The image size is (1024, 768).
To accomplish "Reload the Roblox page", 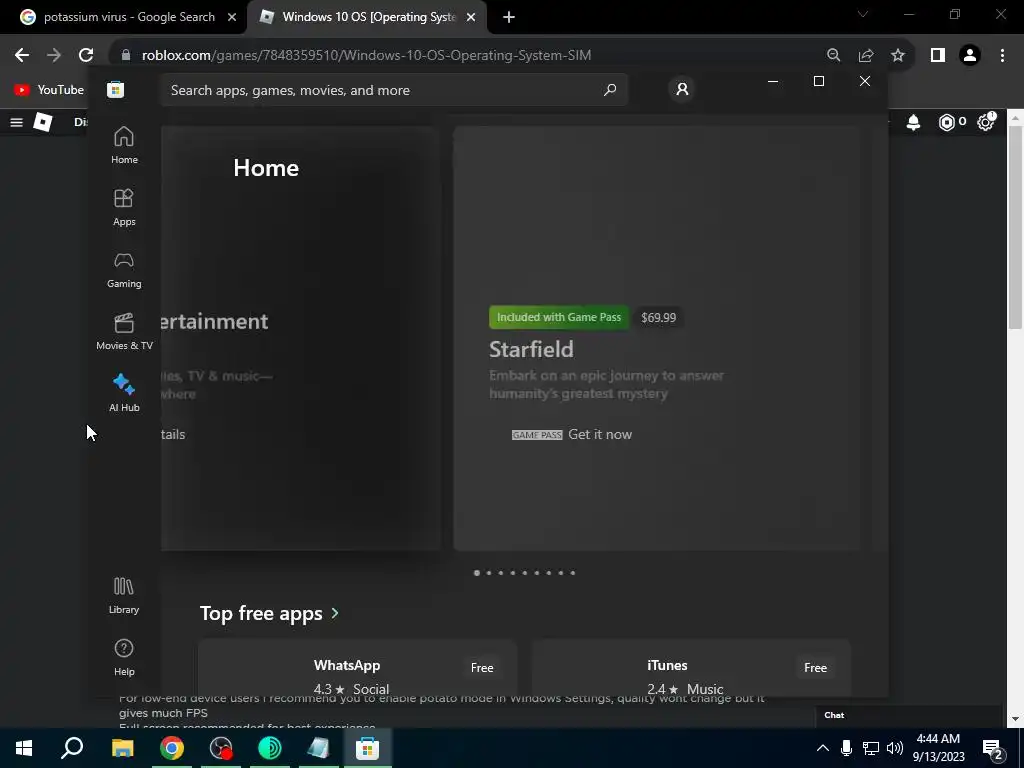I will point(86,55).
